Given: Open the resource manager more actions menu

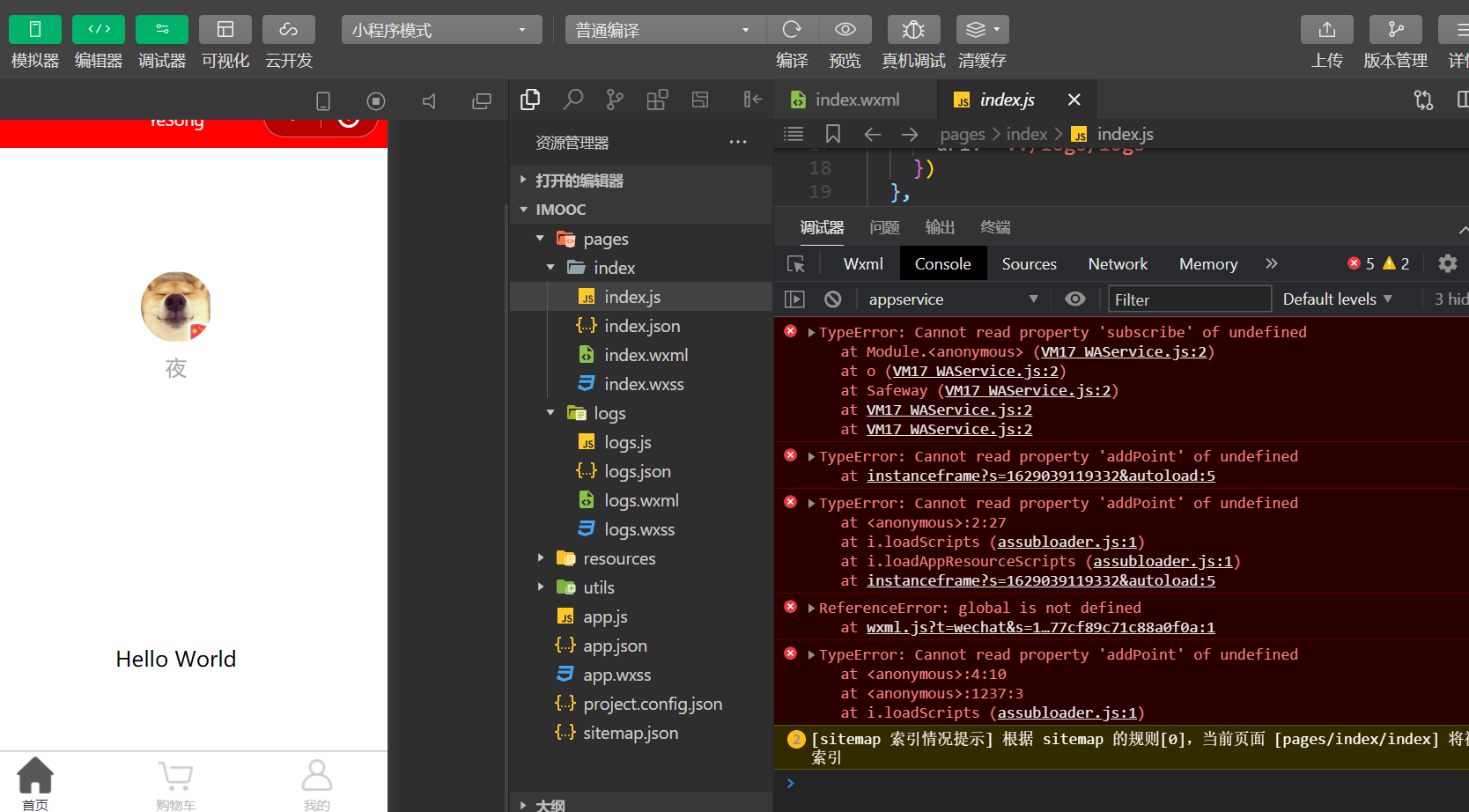Looking at the screenshot, I should [738, 142].
